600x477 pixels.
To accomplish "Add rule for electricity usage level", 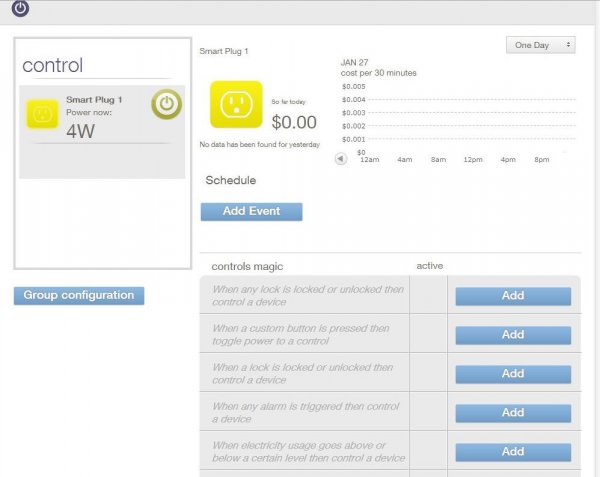I will 512,452.
